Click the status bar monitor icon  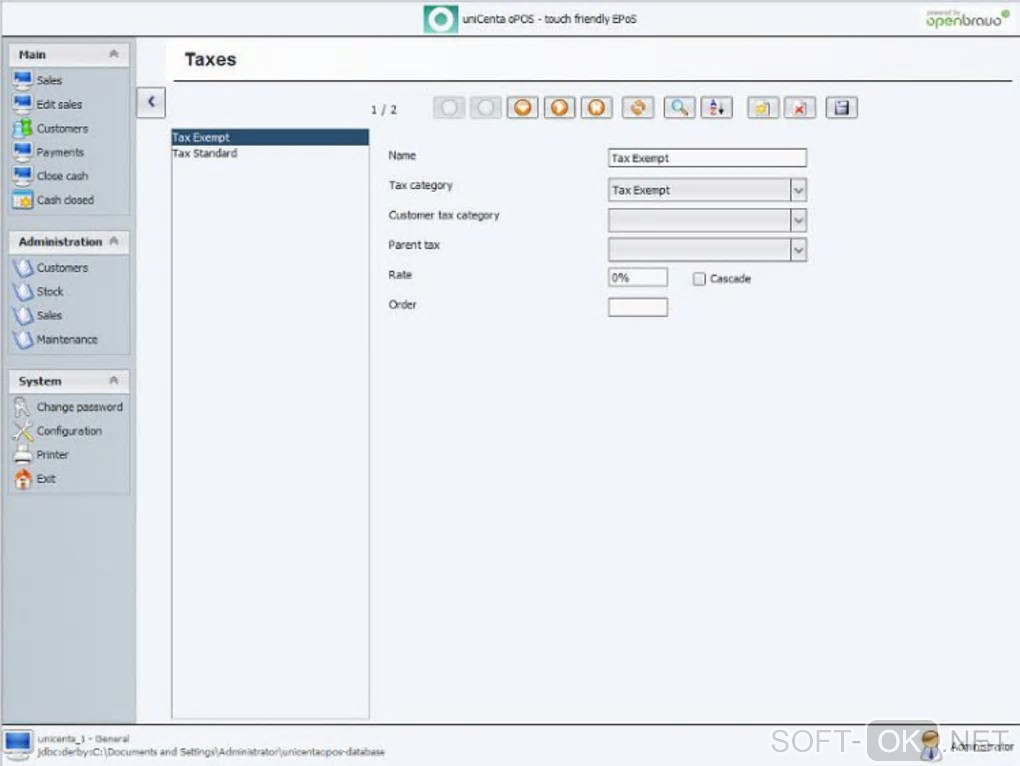tap(17, 745)
